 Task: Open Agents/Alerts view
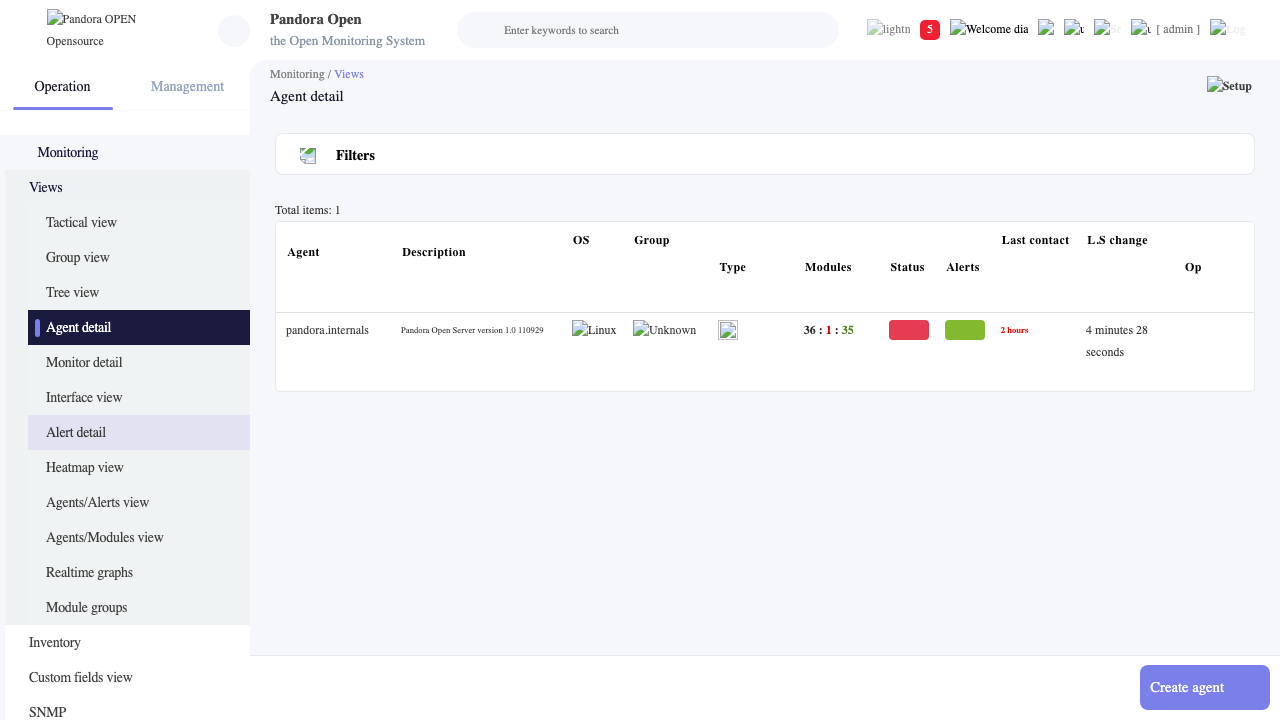(x=139, y=502)
